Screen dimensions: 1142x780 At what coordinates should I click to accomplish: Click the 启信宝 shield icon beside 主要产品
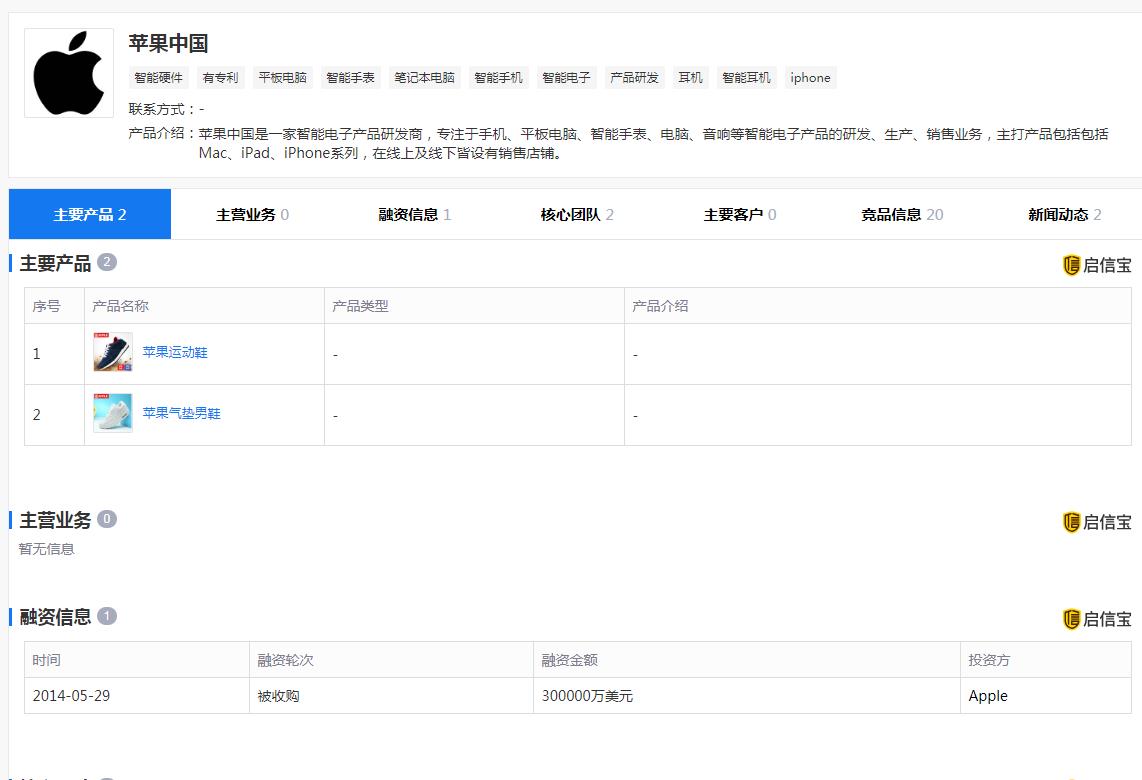pyautogui.click(x=1071, y=265)
